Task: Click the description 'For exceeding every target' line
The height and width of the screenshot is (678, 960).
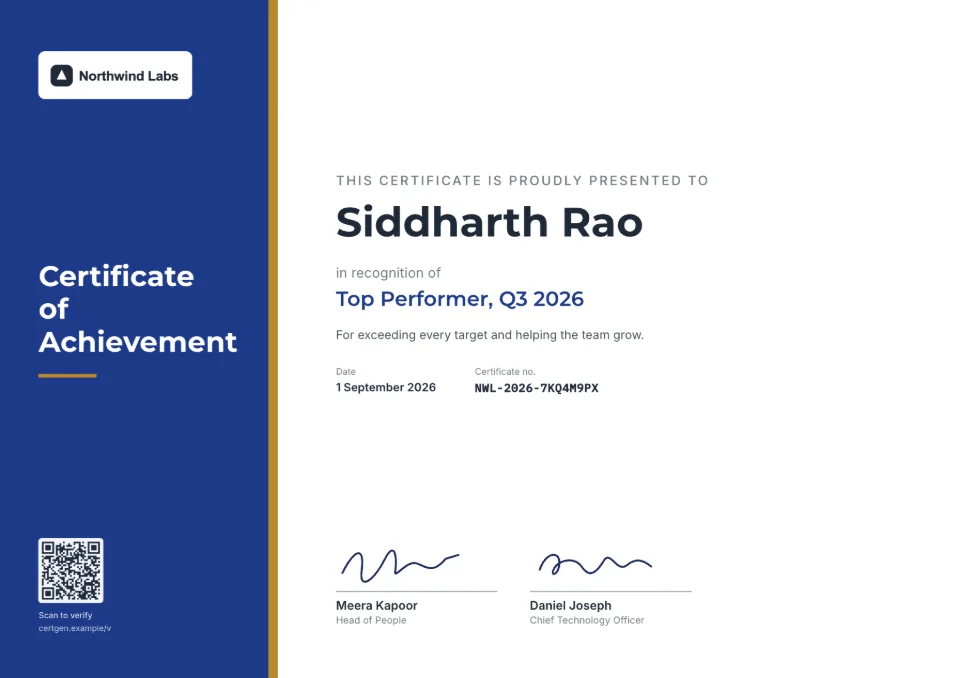Action: coord(490,335)
